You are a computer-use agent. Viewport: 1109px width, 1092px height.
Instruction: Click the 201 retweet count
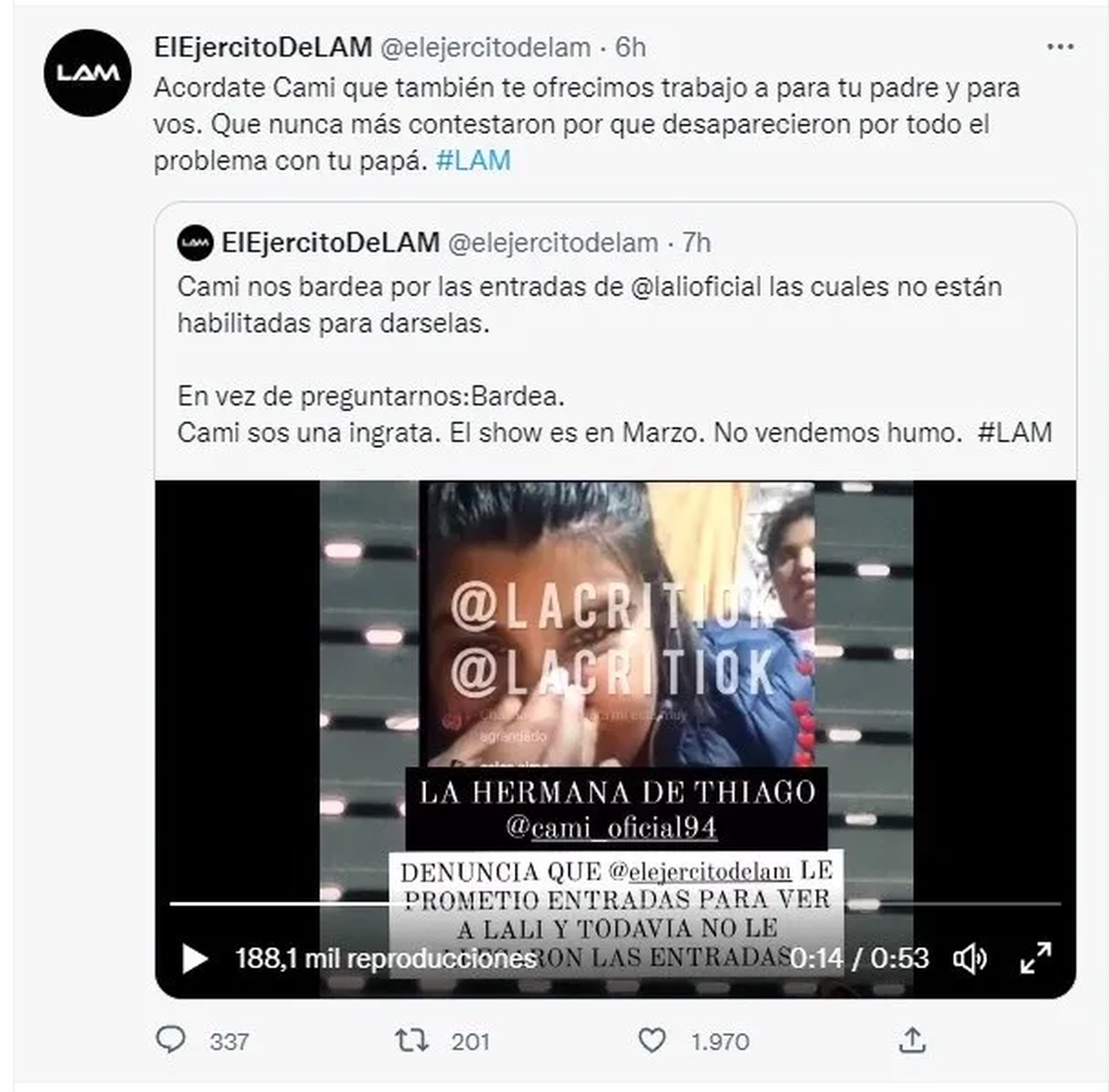pos(470,1042)
